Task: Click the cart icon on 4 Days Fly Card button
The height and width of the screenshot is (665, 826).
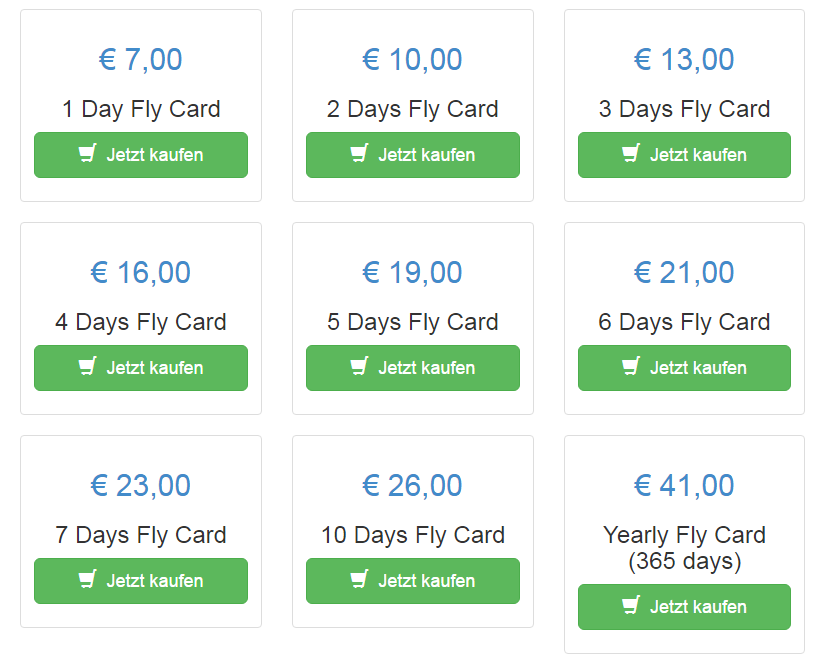Action: click(x=90, y=368)
